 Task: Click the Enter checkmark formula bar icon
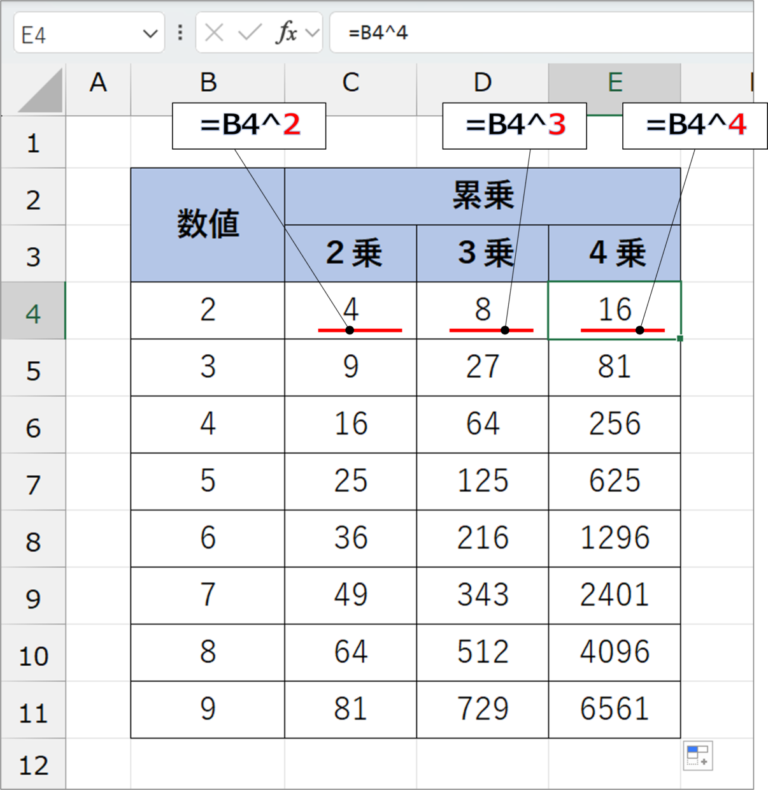249,33
